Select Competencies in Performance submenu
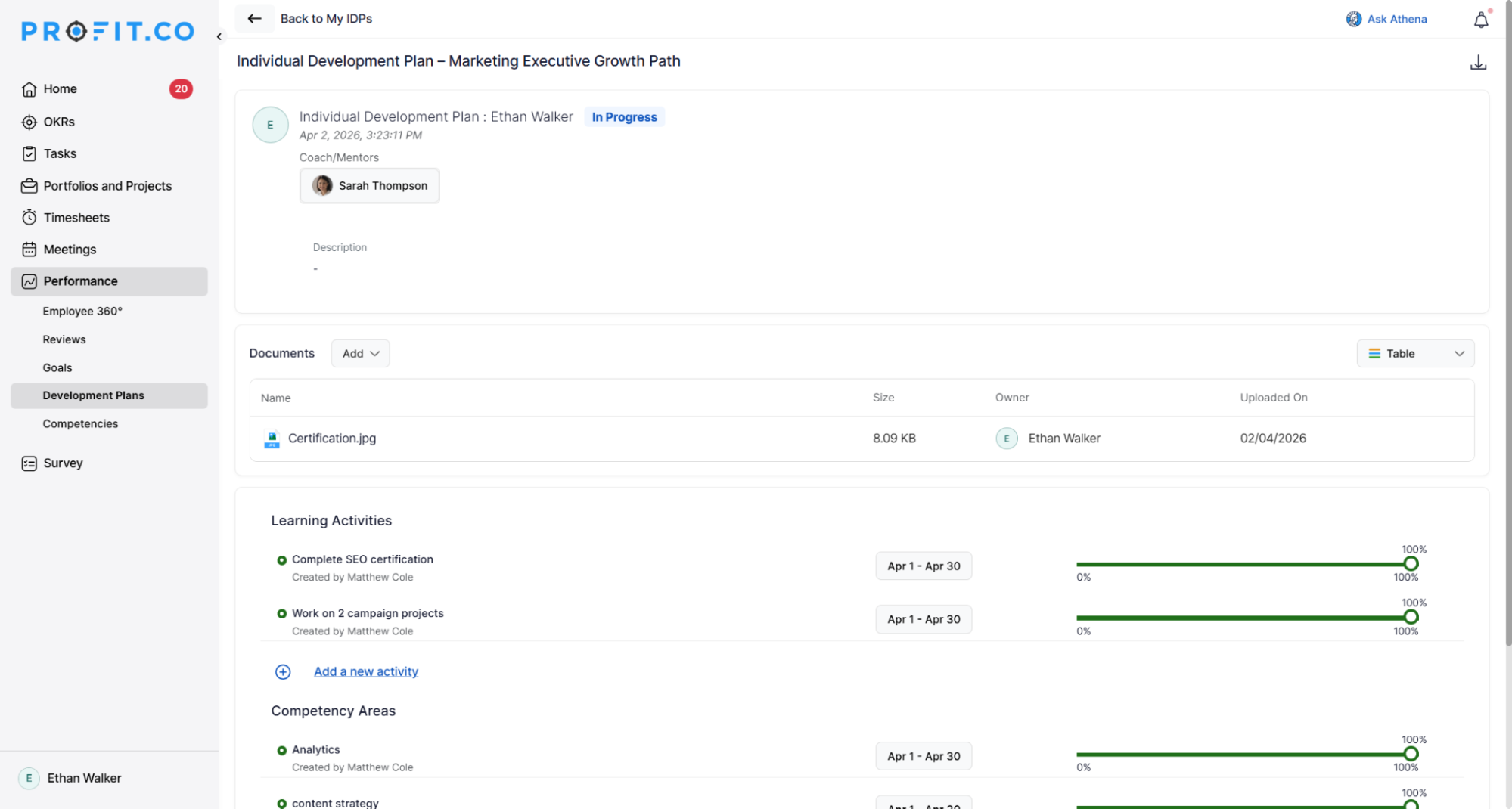The image size is (1512, 809). [x=80, y=424]
